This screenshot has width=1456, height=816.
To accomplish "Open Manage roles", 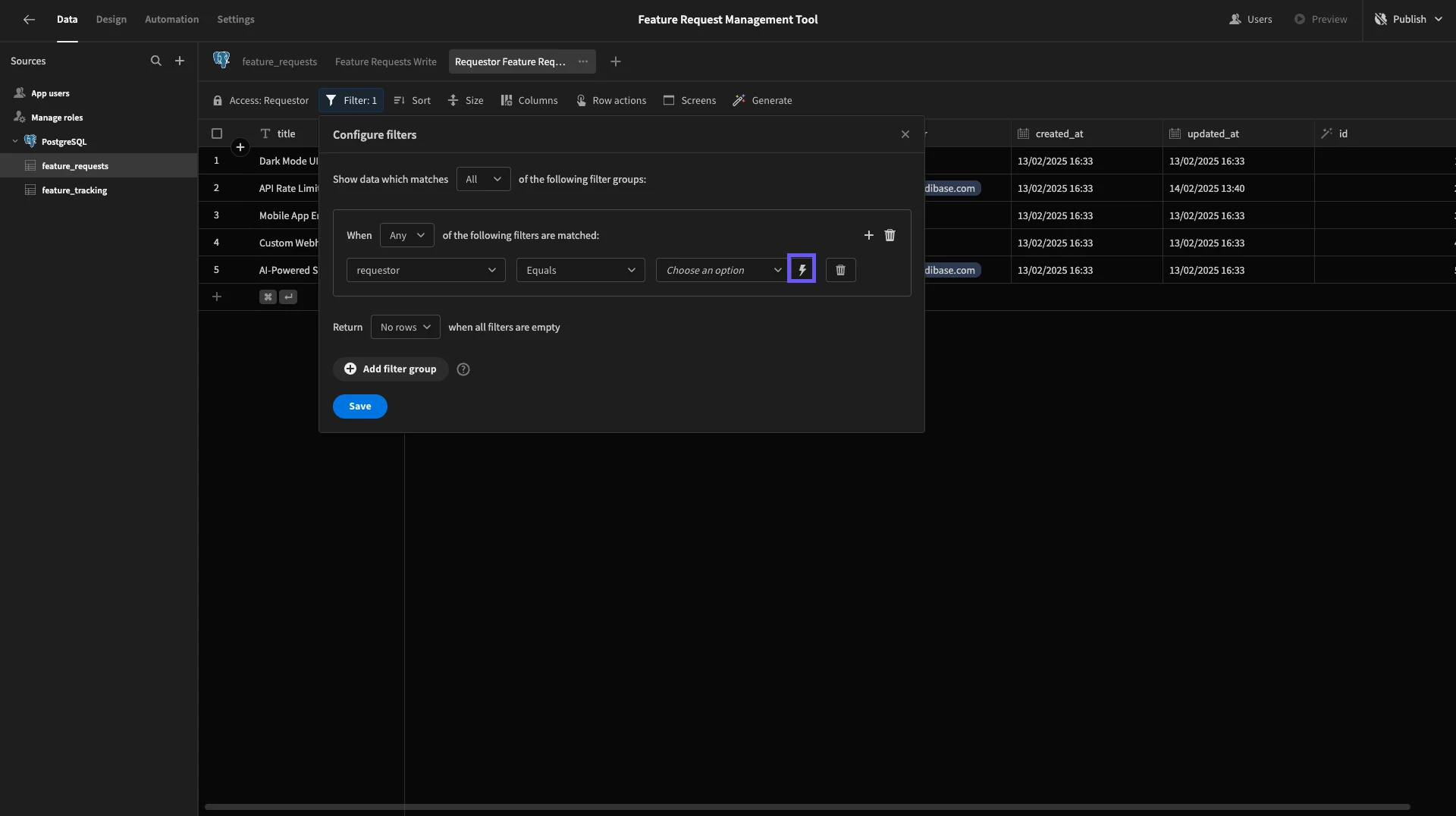I will pyautogui.click(x=57, y=118).
